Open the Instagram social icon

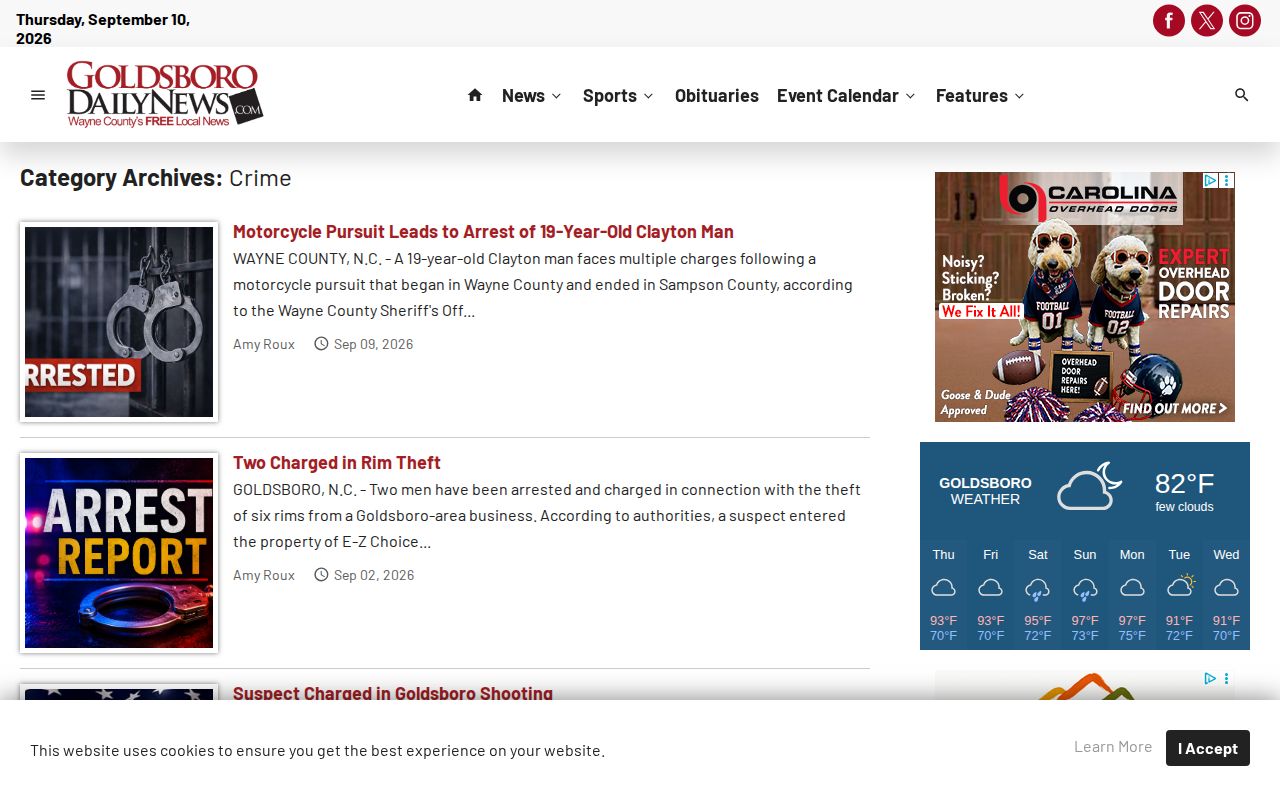tap(1245, 20)
